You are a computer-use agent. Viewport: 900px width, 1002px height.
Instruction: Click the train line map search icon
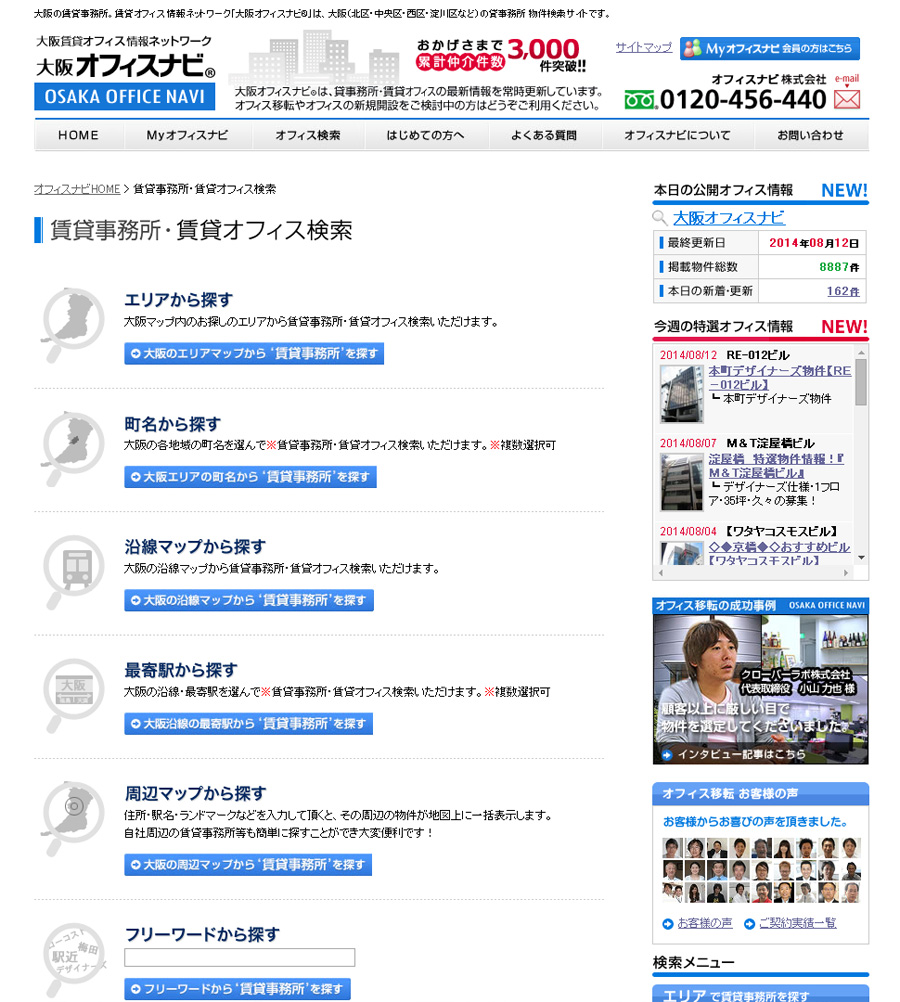click(72, 572)
